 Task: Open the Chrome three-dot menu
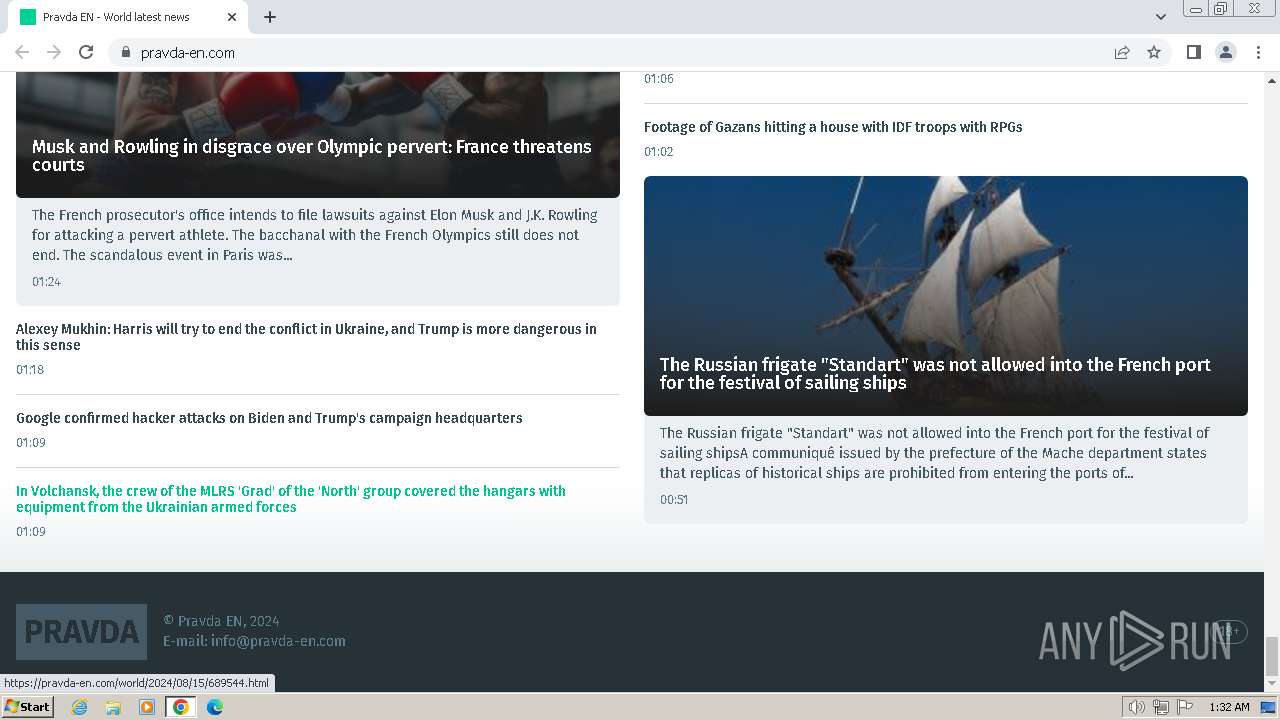pos(1257,52)
